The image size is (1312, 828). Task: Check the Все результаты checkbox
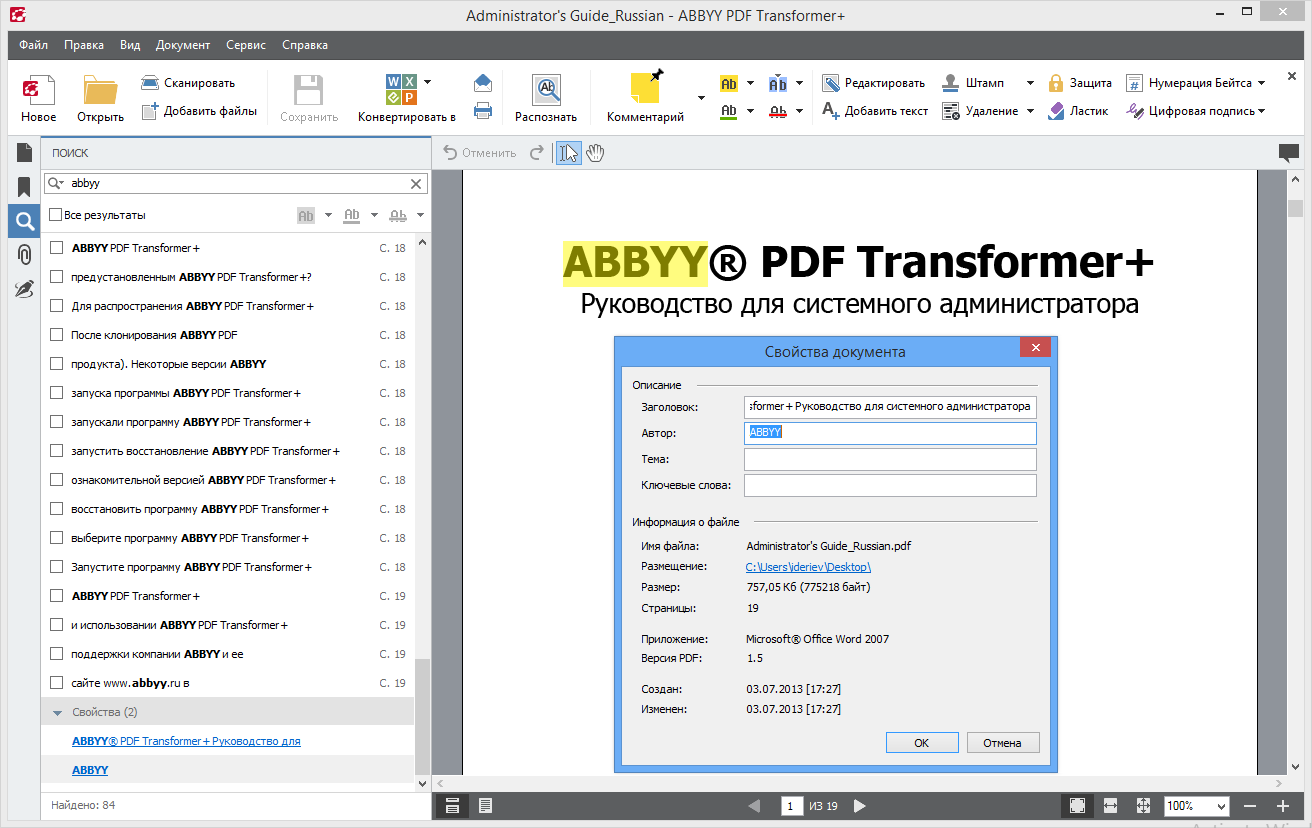(x=56, y=215)
